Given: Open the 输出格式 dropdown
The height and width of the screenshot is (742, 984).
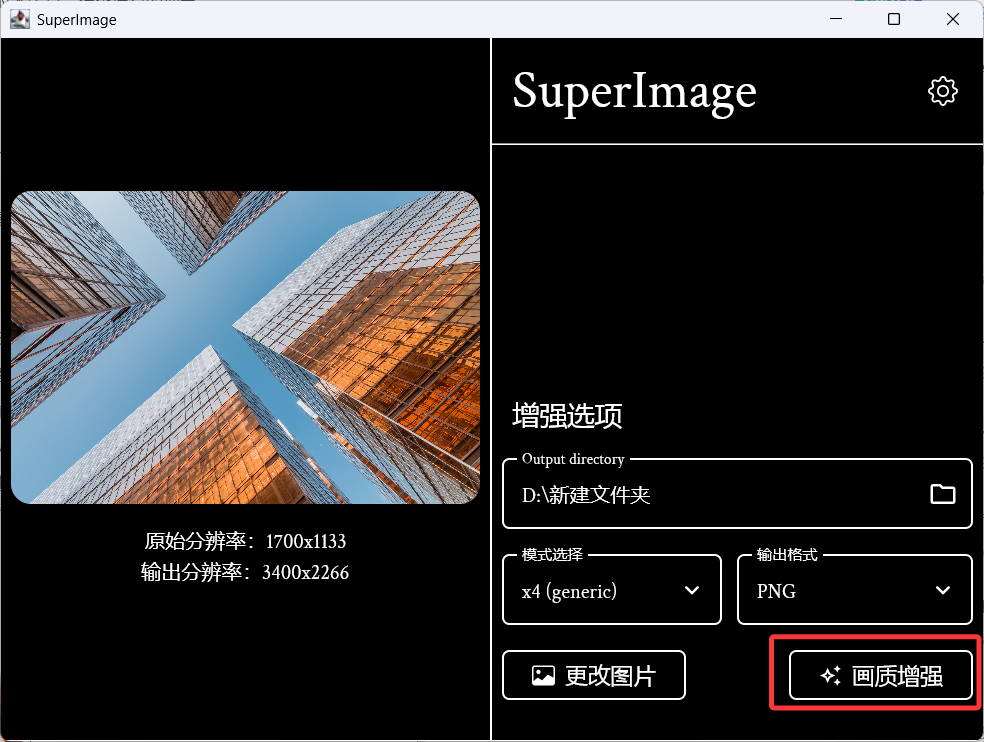Looking at the screenshot, I should [x=854, y=590].
